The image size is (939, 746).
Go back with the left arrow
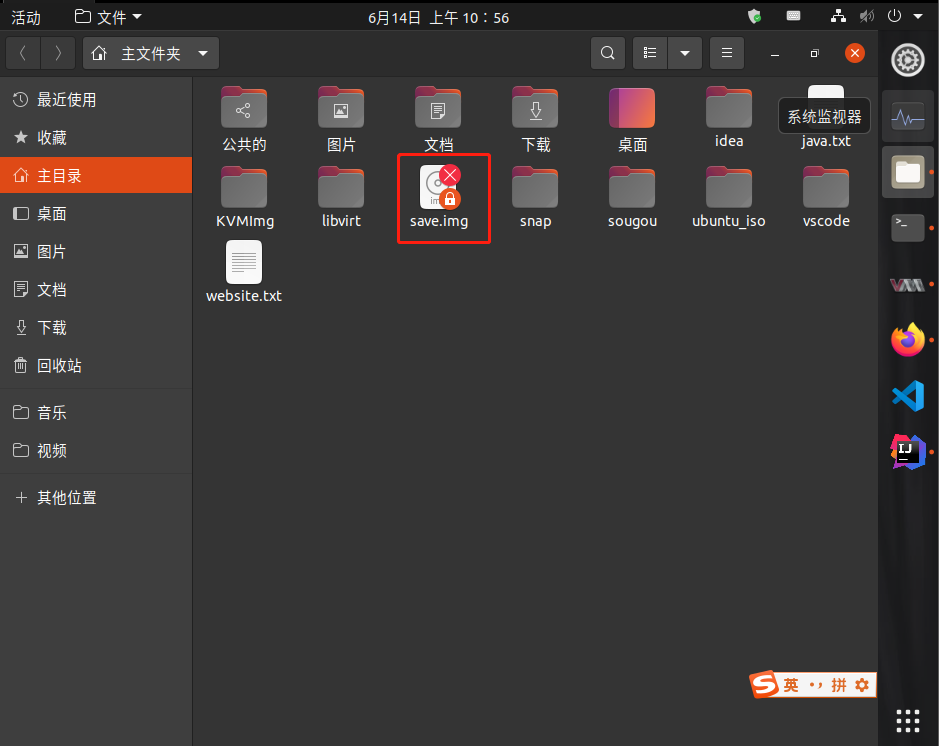(x=23, y=53)
